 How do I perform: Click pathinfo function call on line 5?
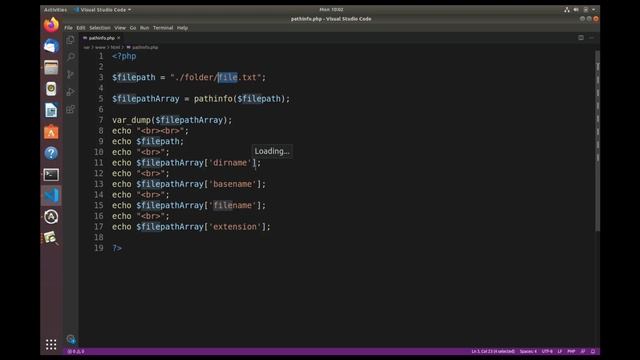point(213,99)
